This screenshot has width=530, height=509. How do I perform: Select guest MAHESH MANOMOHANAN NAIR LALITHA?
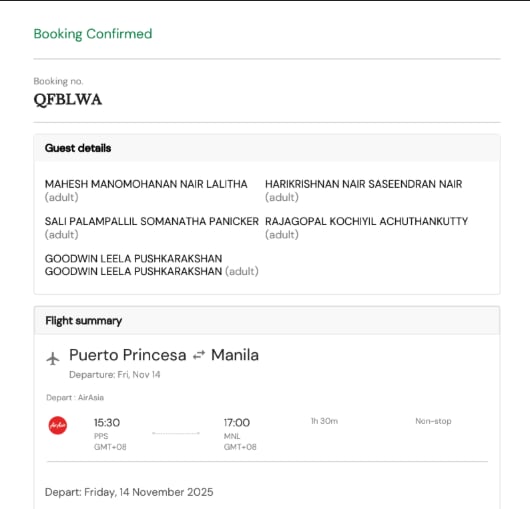(146, 184)
